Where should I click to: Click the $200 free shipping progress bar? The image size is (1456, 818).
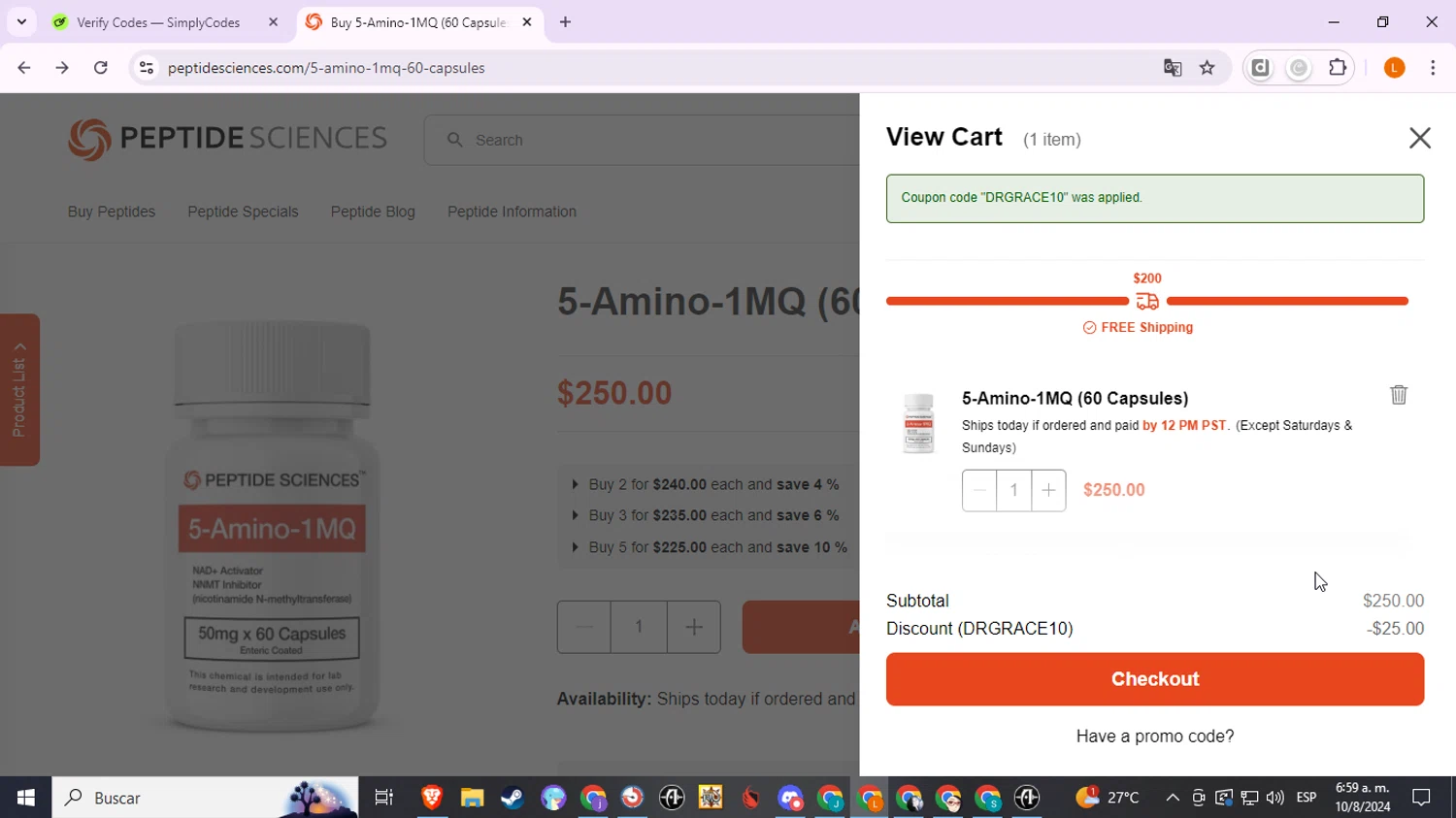[1147, 301]
